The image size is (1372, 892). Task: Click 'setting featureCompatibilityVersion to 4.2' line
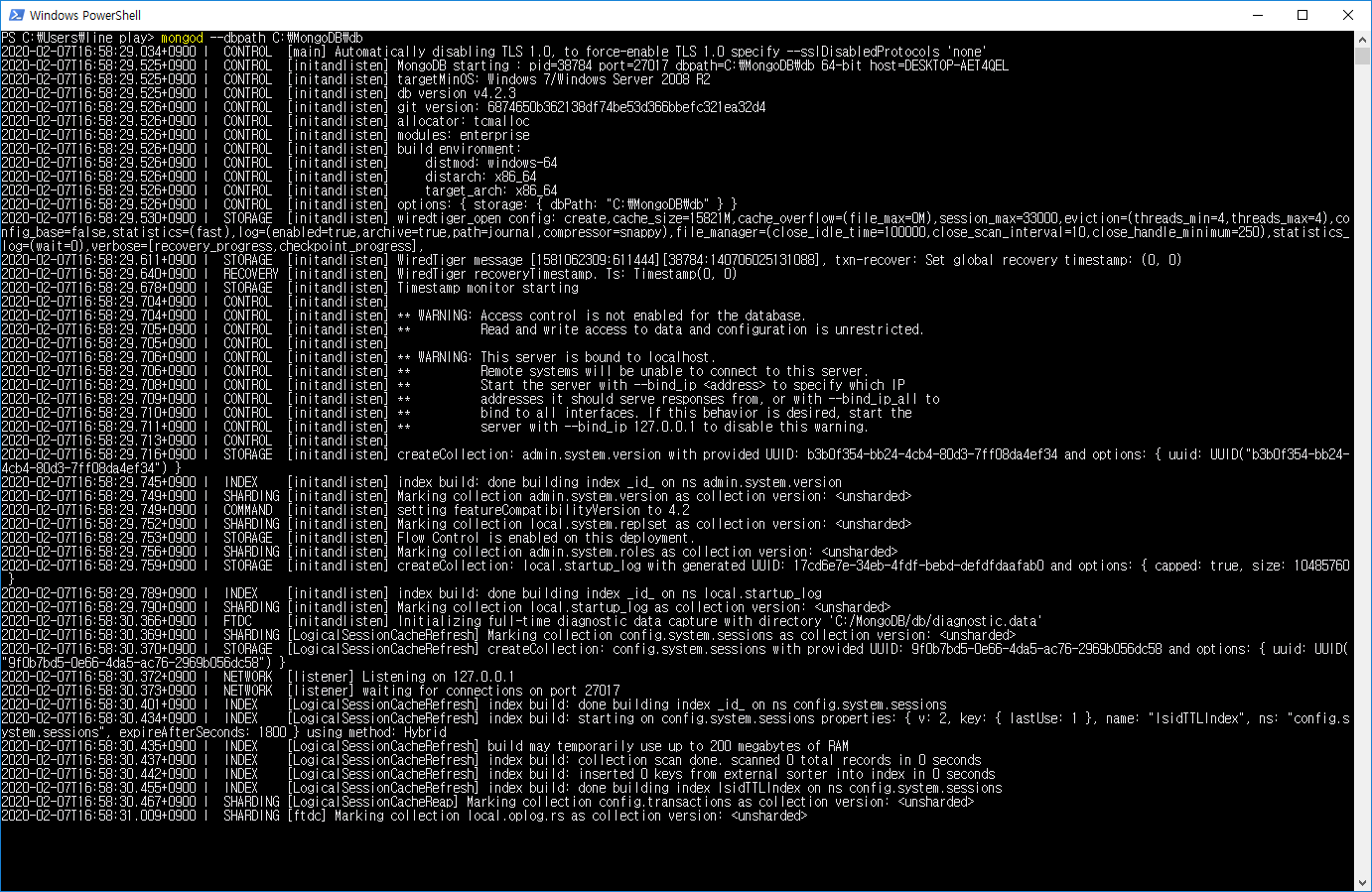(x=543, y=510)
